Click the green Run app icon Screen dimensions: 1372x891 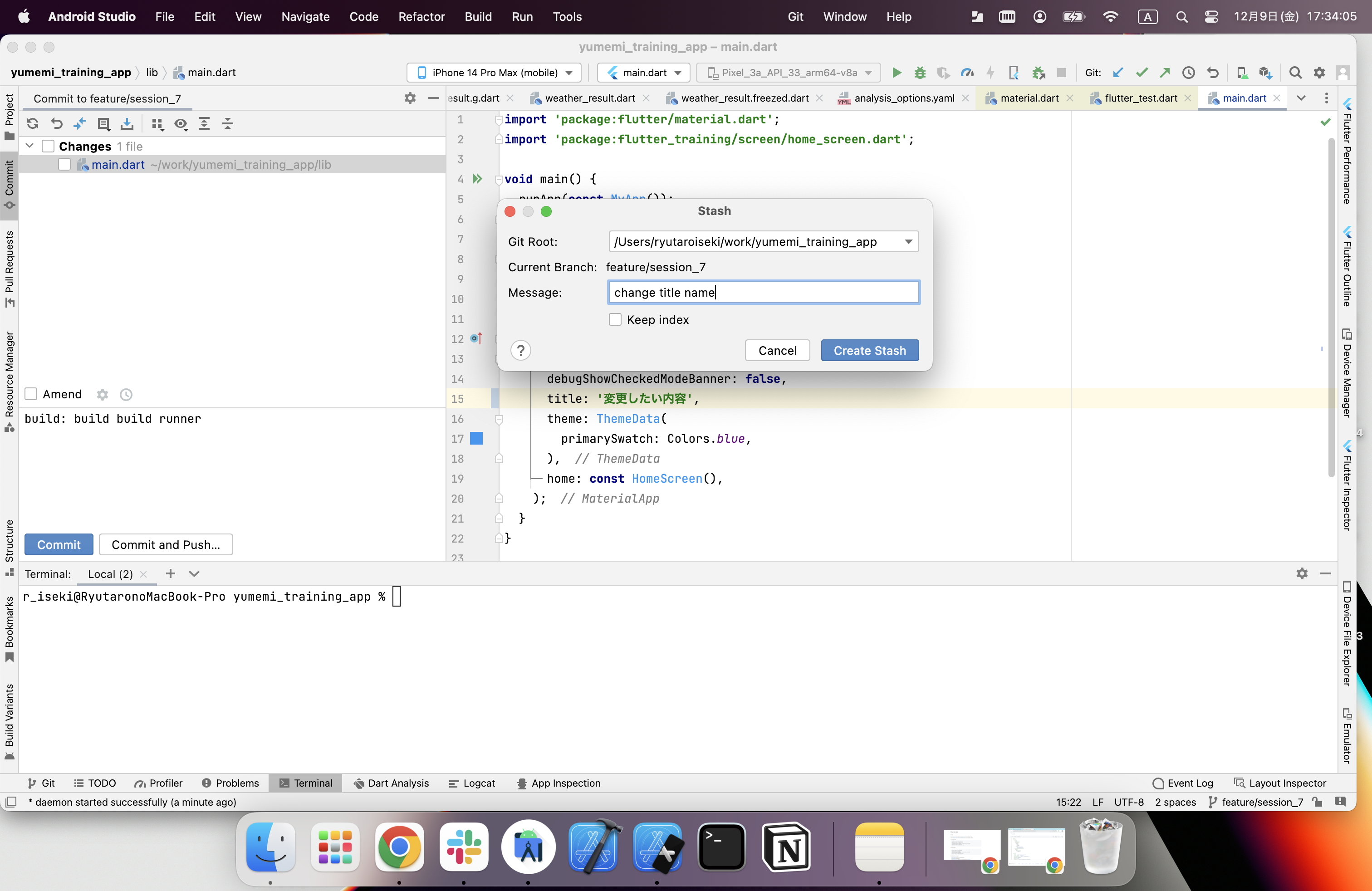pos(897,73)
